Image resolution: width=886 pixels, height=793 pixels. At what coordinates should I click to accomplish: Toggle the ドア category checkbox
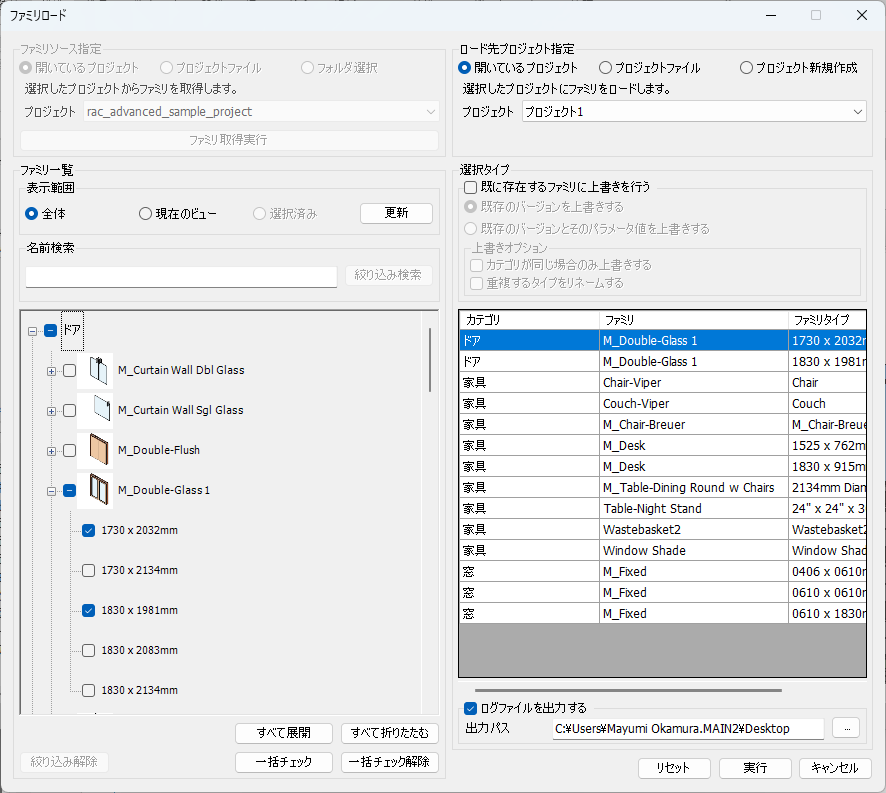50,331
